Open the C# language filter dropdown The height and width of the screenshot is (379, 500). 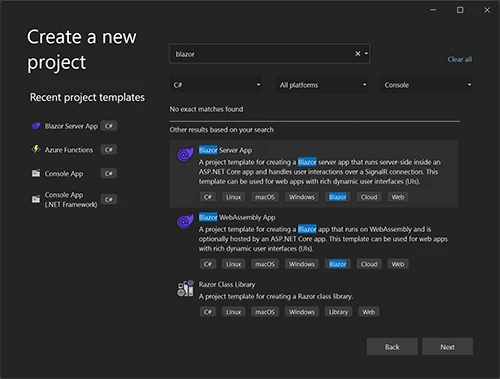click(216, 85)
